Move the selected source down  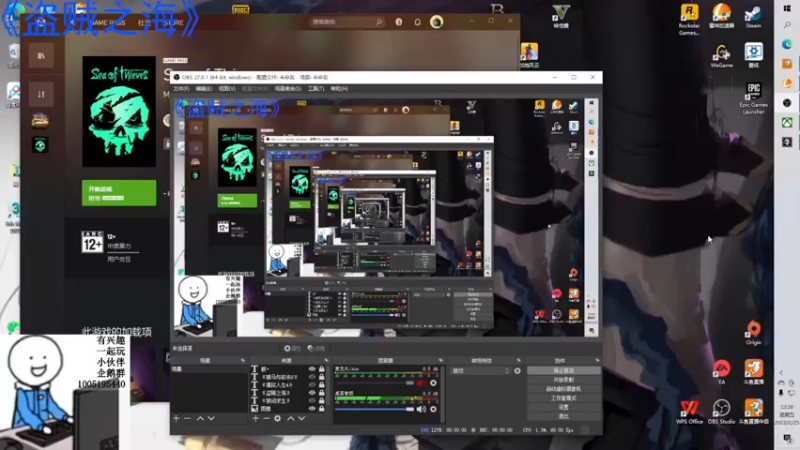302,418
